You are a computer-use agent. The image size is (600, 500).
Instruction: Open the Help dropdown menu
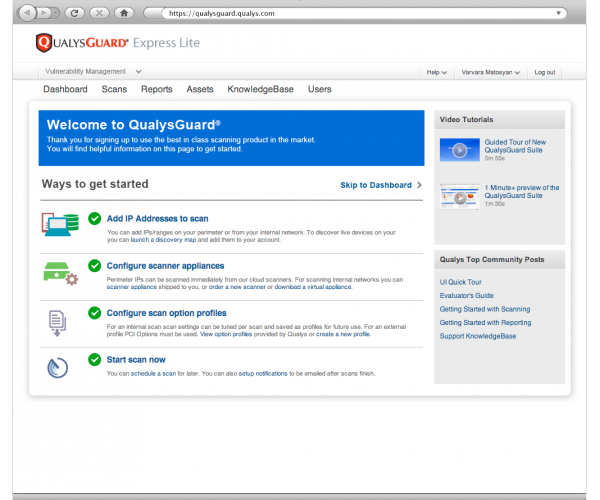pos(437,72)
